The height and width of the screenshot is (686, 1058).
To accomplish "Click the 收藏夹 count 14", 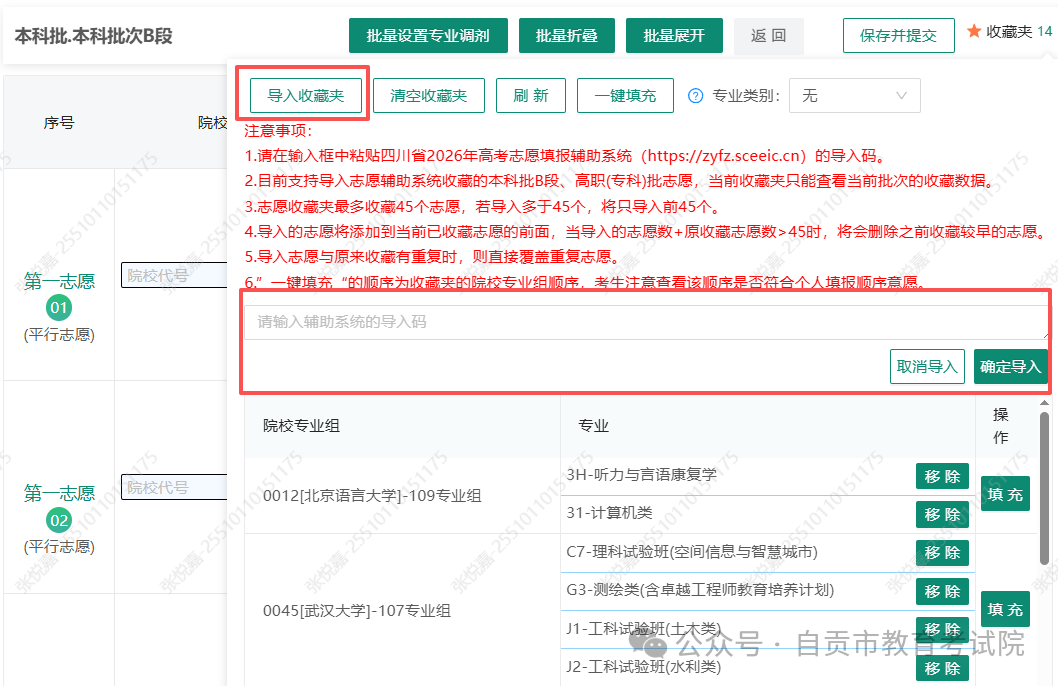I will (x=1045, y=31).
